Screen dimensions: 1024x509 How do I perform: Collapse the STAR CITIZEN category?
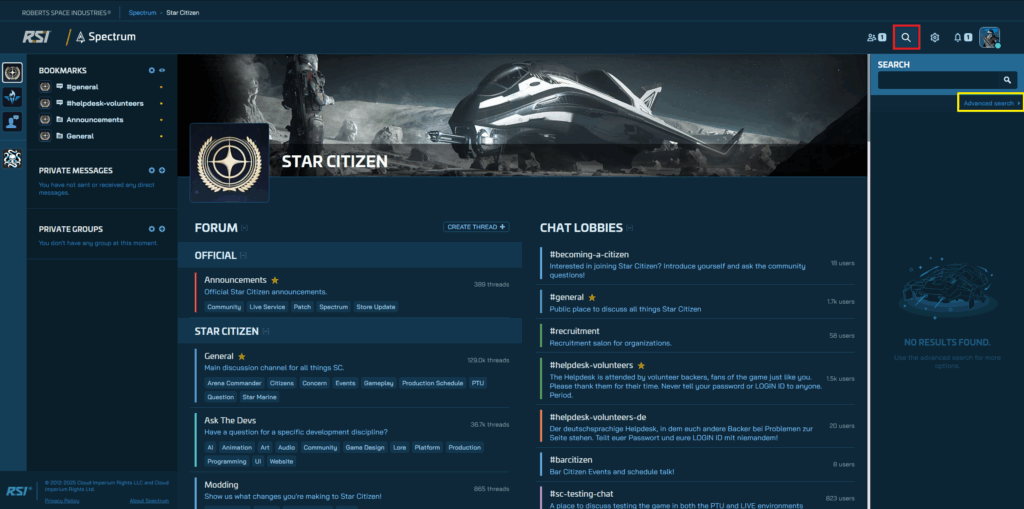[265, 331]
